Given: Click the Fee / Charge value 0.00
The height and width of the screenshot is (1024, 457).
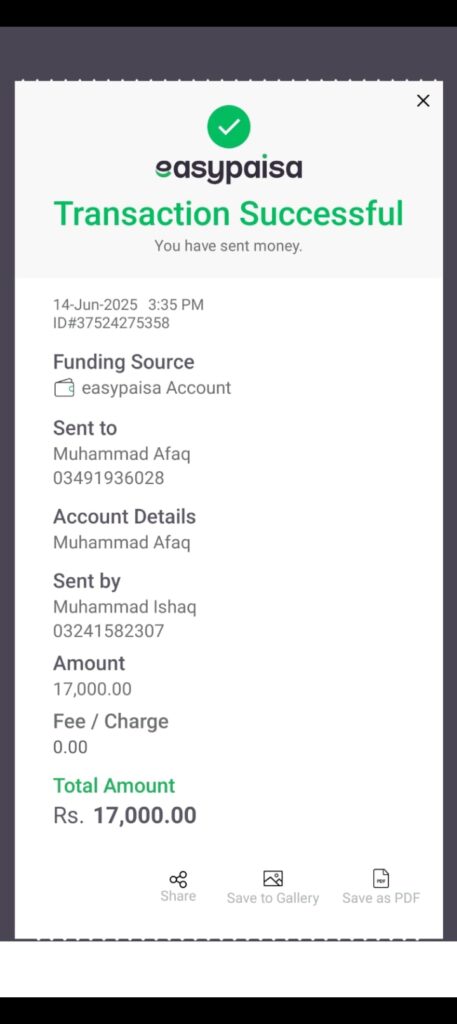Looking at the screenshot, I should coord(70,747).
